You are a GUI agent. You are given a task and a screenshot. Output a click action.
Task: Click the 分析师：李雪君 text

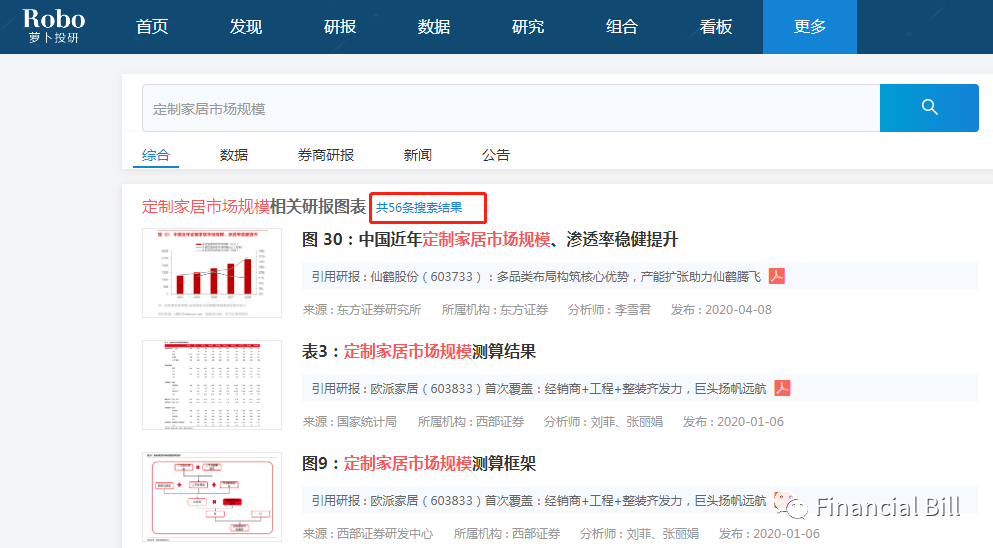[609, 310]
